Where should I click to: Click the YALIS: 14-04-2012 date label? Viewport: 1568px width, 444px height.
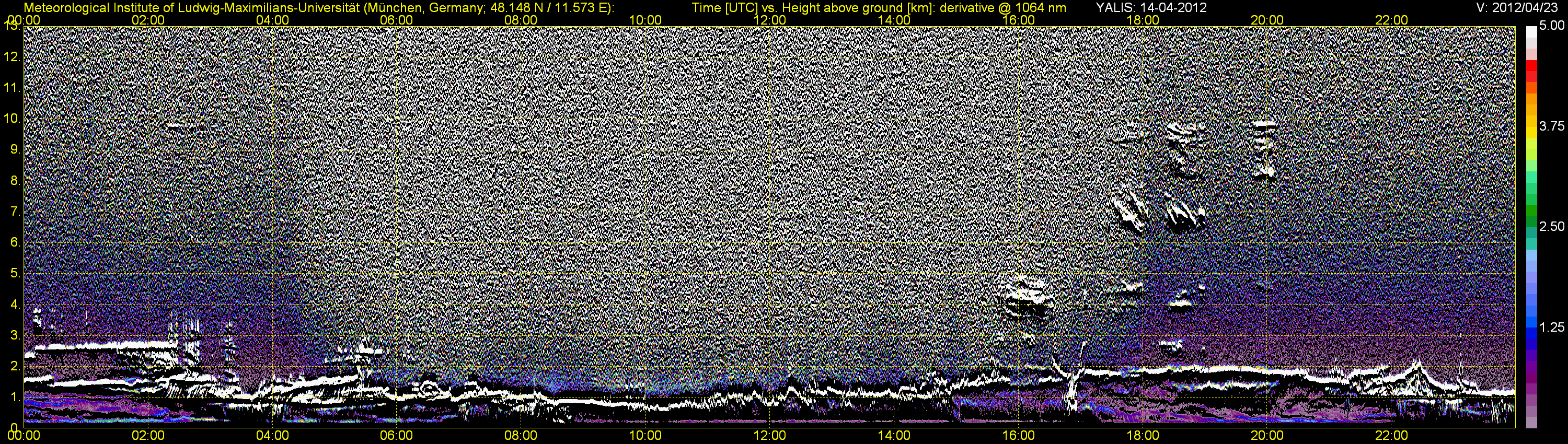[1151, 8]
